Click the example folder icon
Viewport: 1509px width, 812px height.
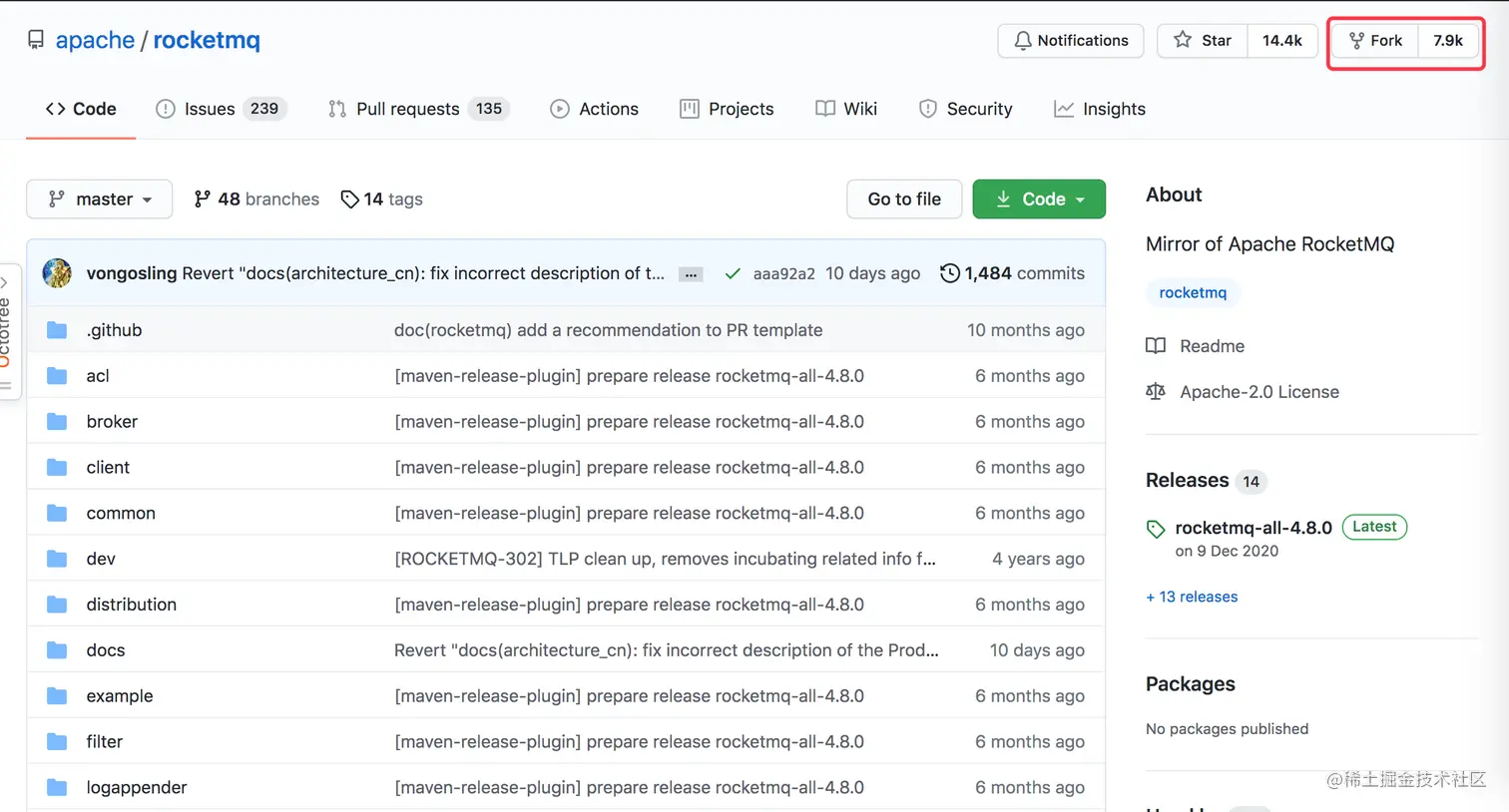click(x=57, y=696)
